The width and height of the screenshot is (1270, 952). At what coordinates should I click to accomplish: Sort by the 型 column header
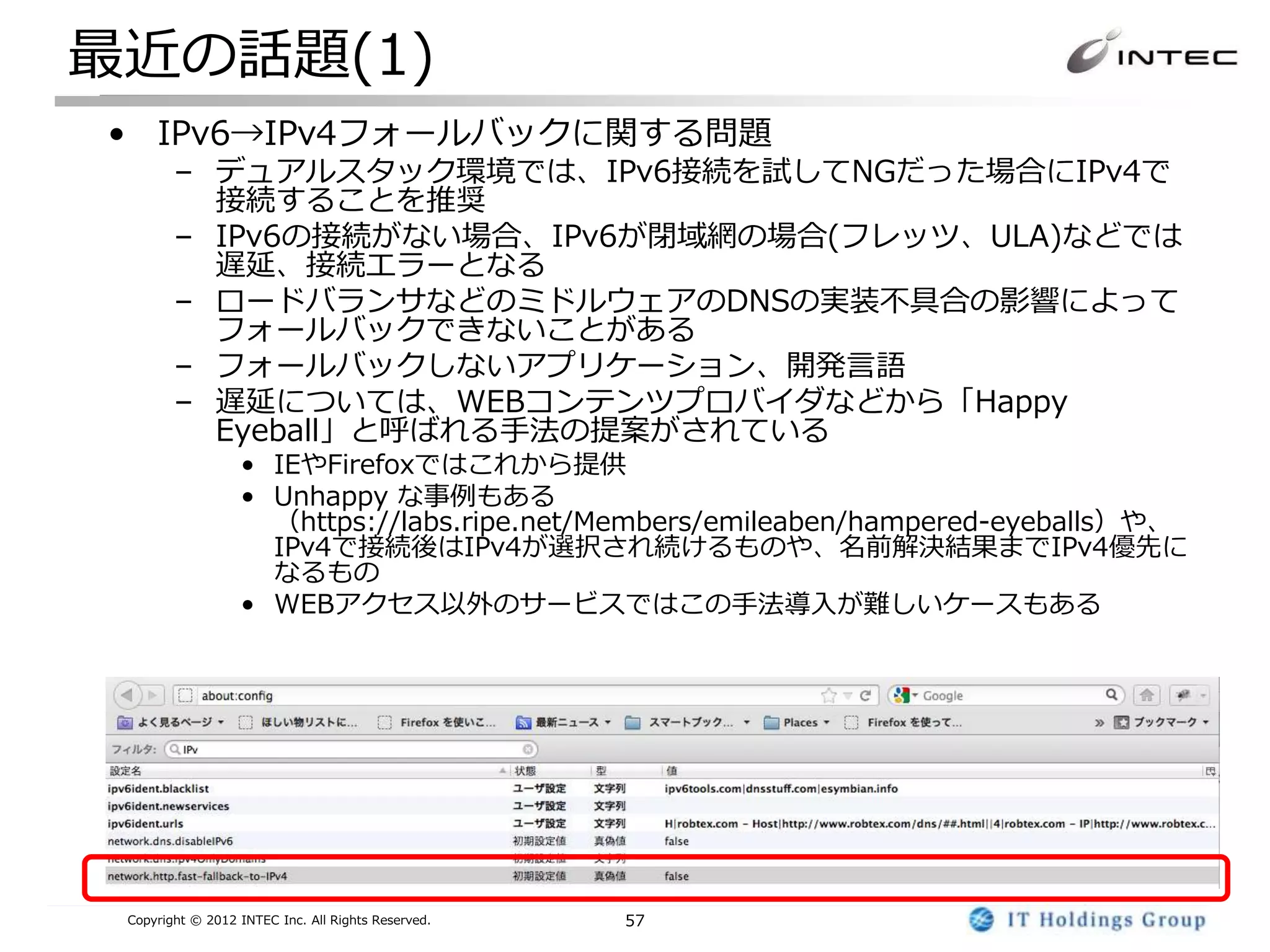click(x=626, y=771)
